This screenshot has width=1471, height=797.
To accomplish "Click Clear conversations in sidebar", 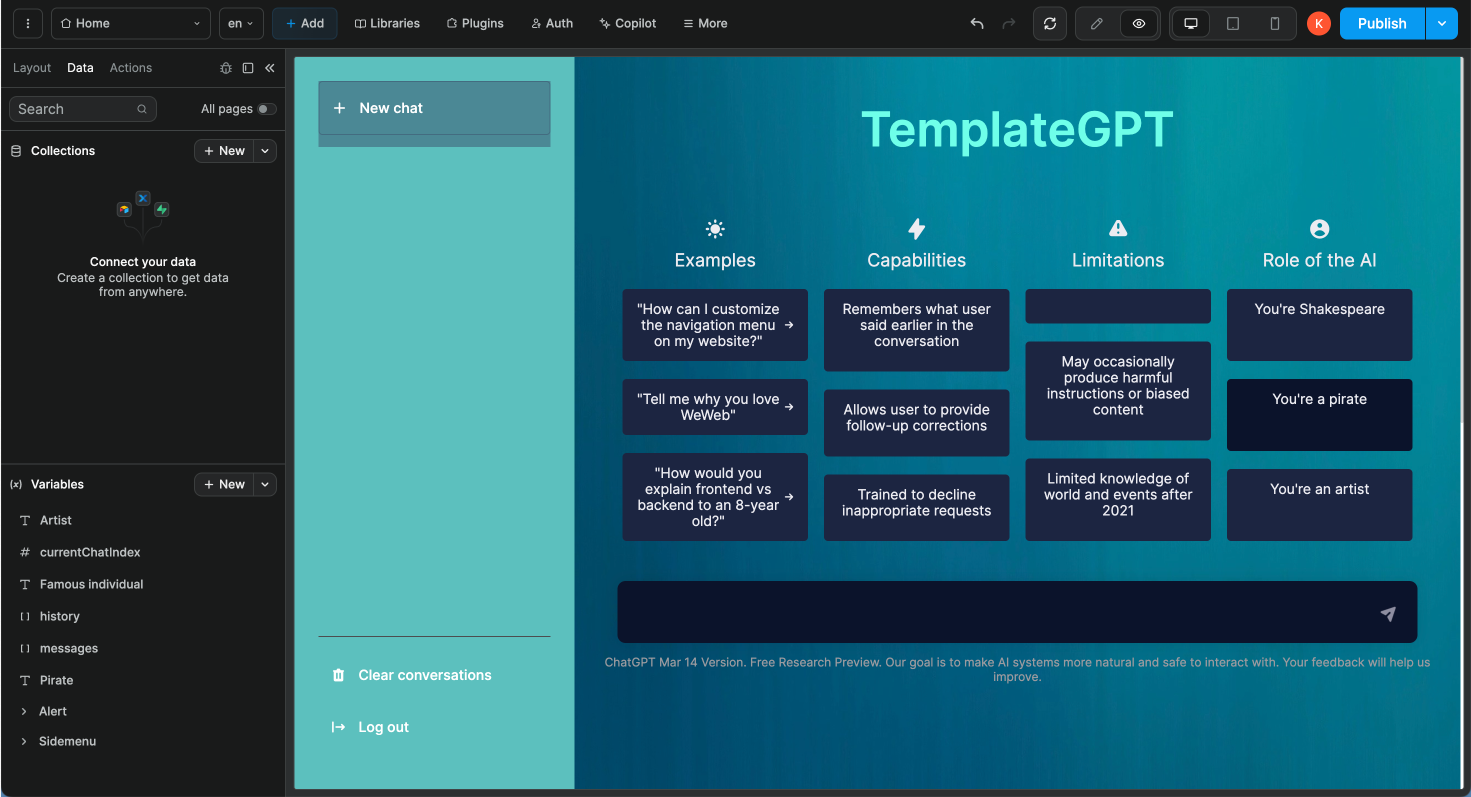I will (x=424, y=676).
